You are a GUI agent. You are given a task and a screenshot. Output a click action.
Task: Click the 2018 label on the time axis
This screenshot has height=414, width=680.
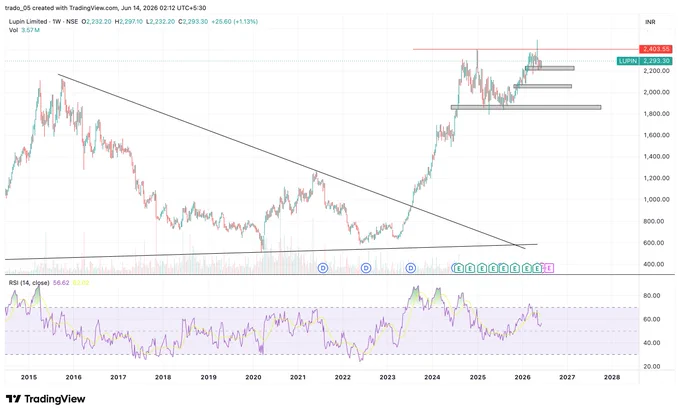163,377
